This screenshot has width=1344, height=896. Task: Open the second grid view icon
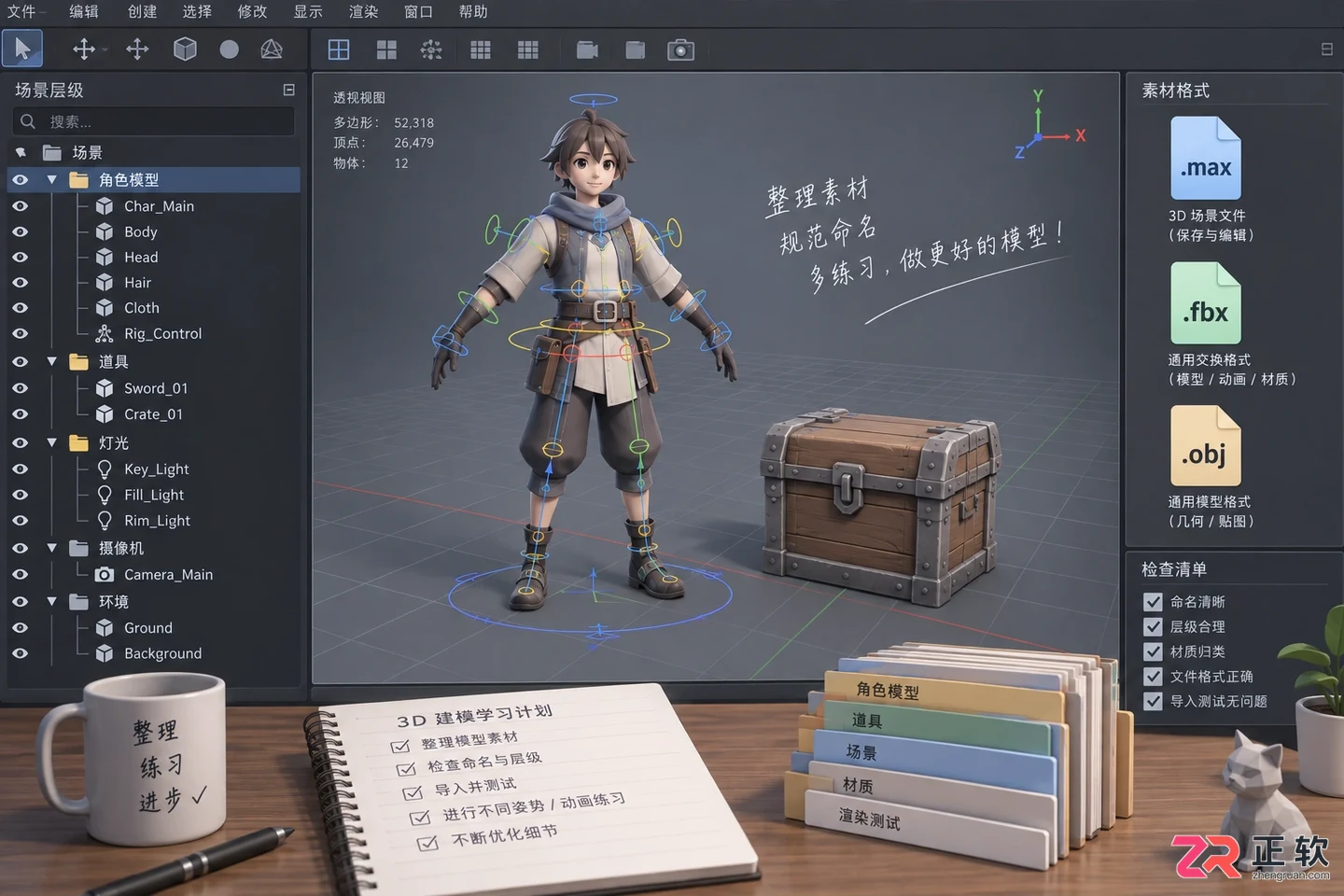[x=528, y=49]
